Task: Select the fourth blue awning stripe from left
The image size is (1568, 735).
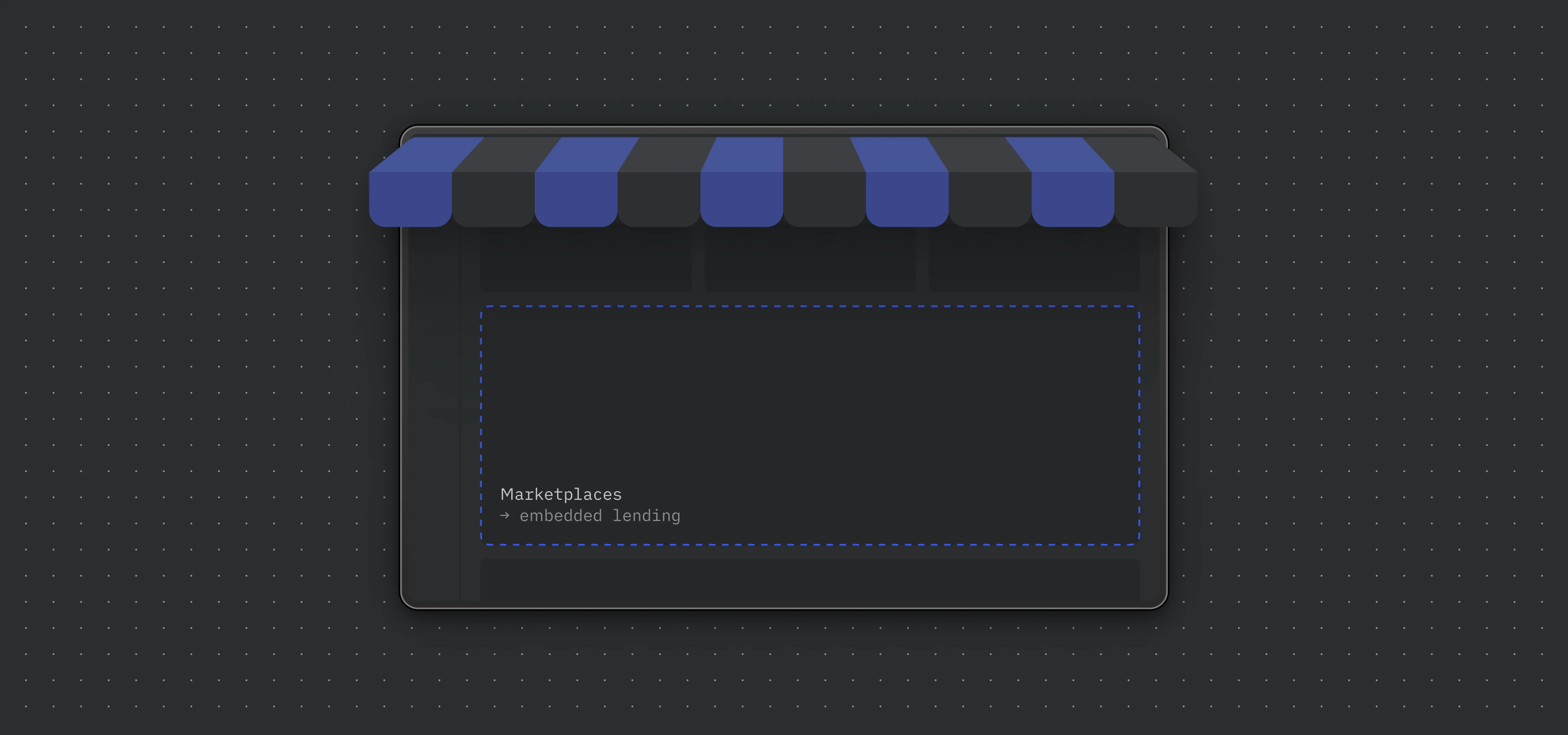Action: [x=907, y=198]
